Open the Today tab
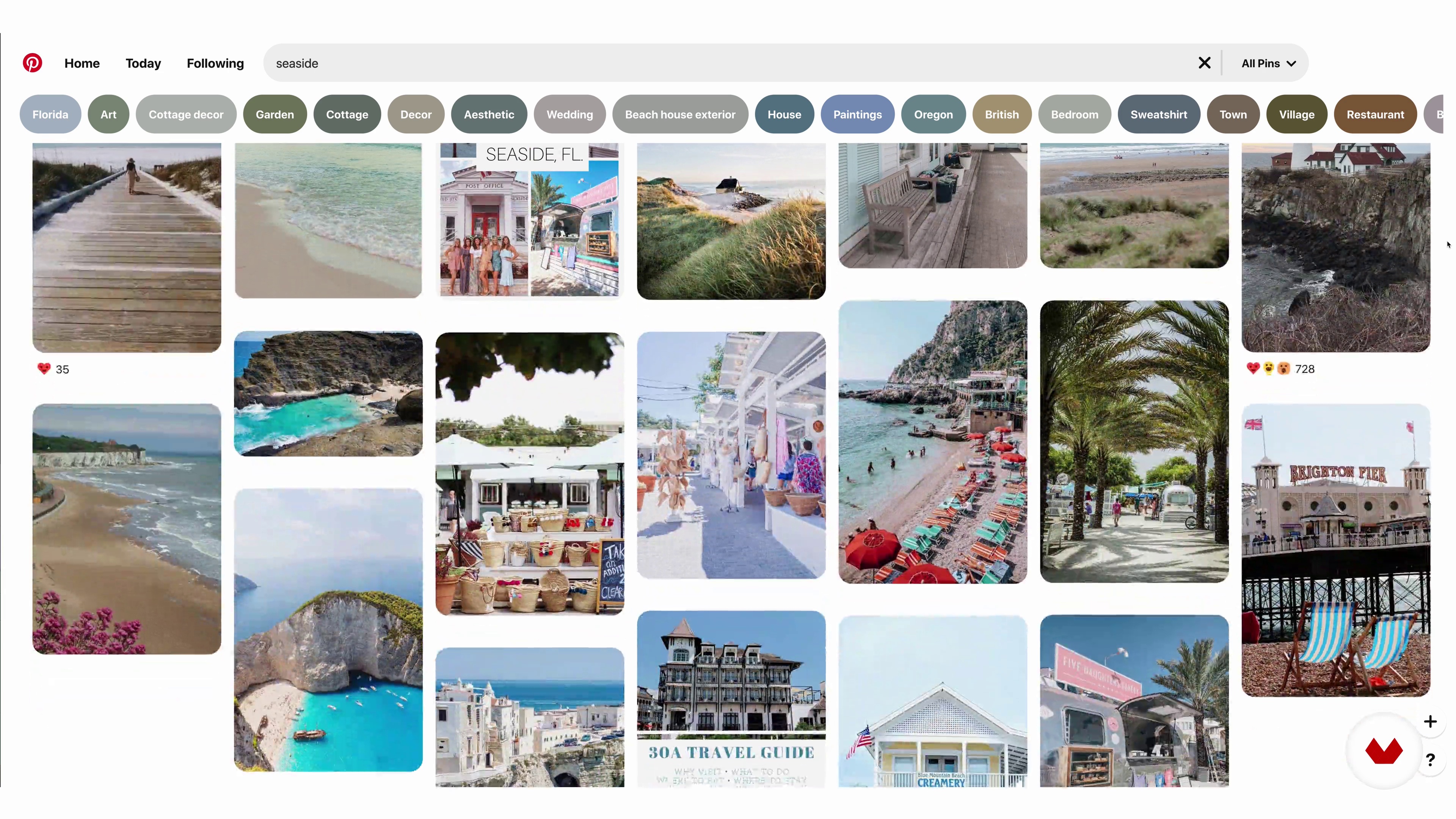 [x=143, y=63]
